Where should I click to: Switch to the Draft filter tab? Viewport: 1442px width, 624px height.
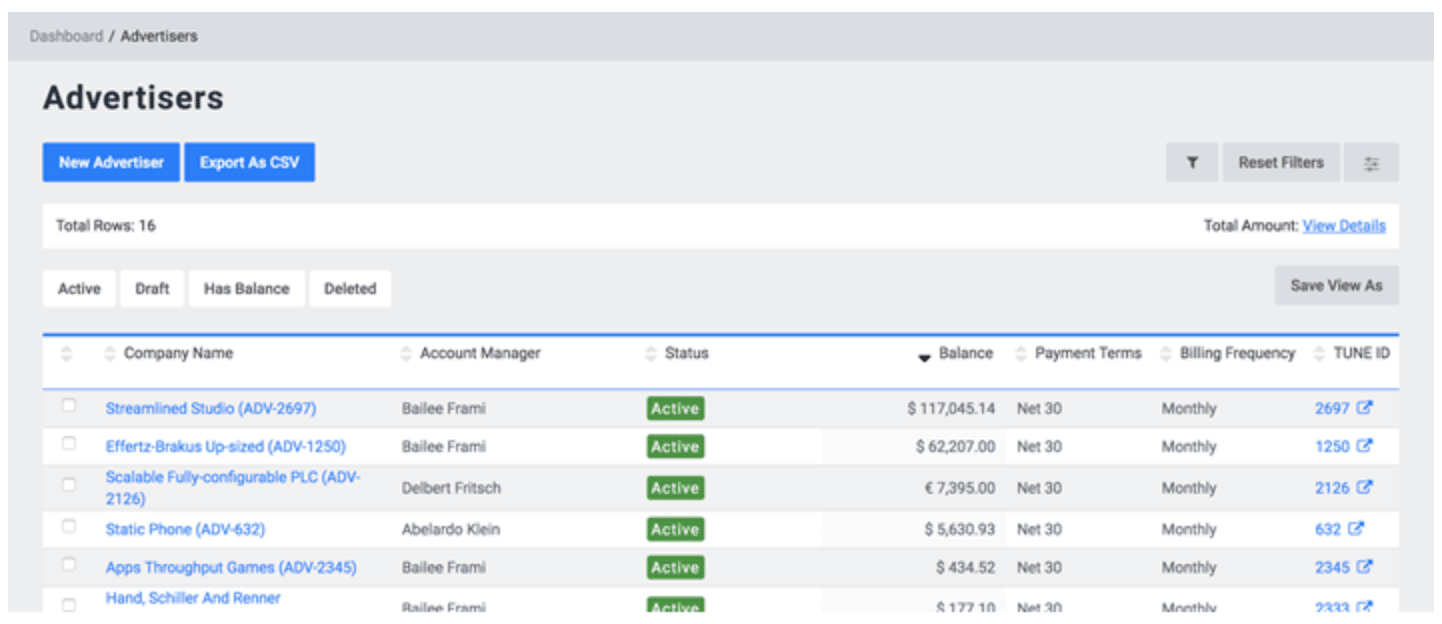pyautogui.click(x=152, y=288)
